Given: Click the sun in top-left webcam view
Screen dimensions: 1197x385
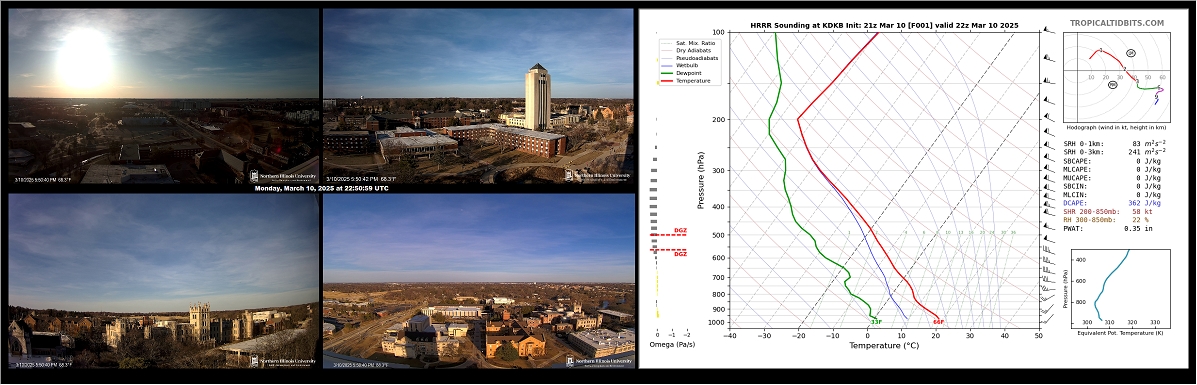Looking at the screenshot, I should [84, 59].
